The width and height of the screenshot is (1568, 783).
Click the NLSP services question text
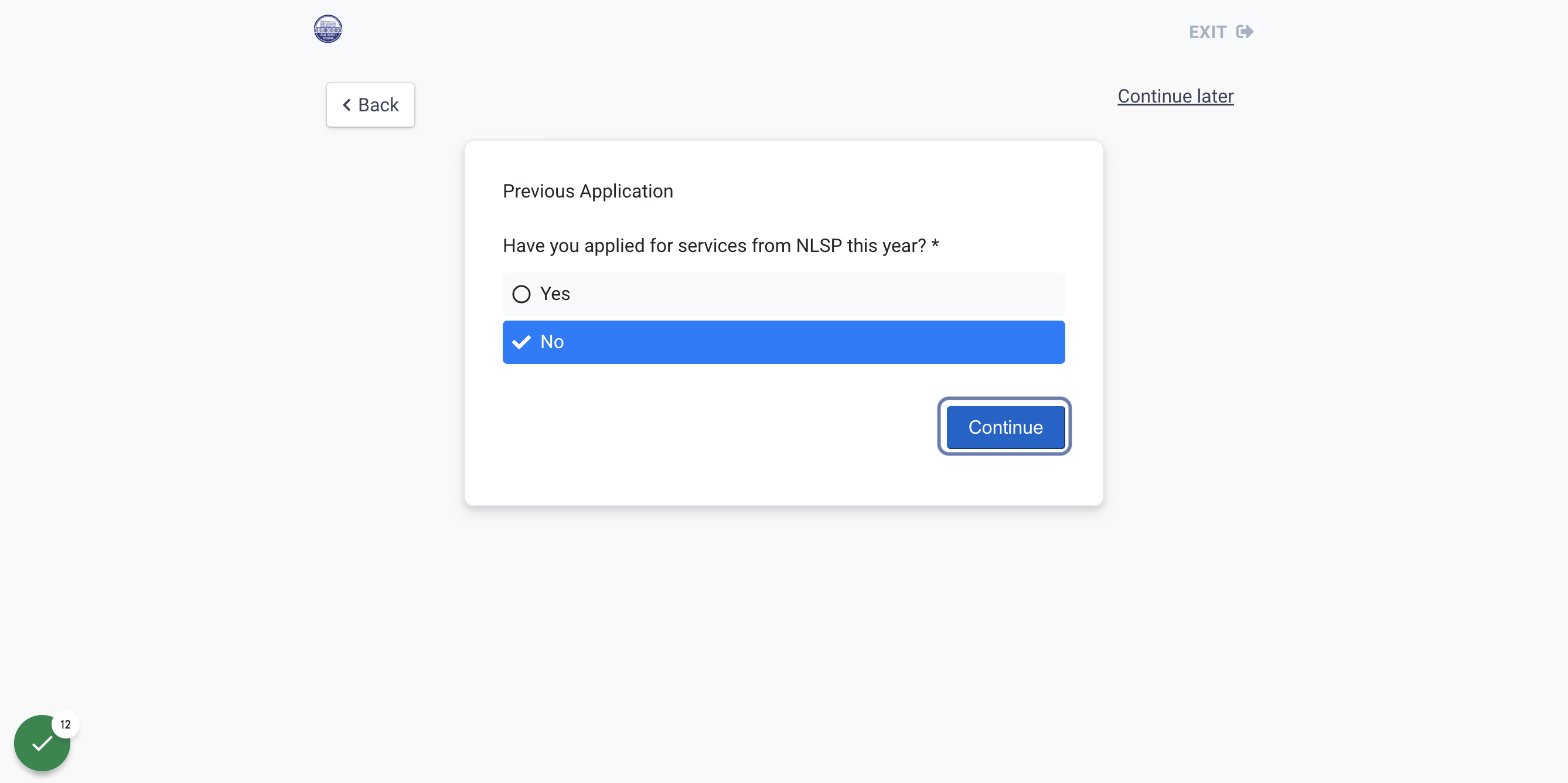tap(715, 246)
